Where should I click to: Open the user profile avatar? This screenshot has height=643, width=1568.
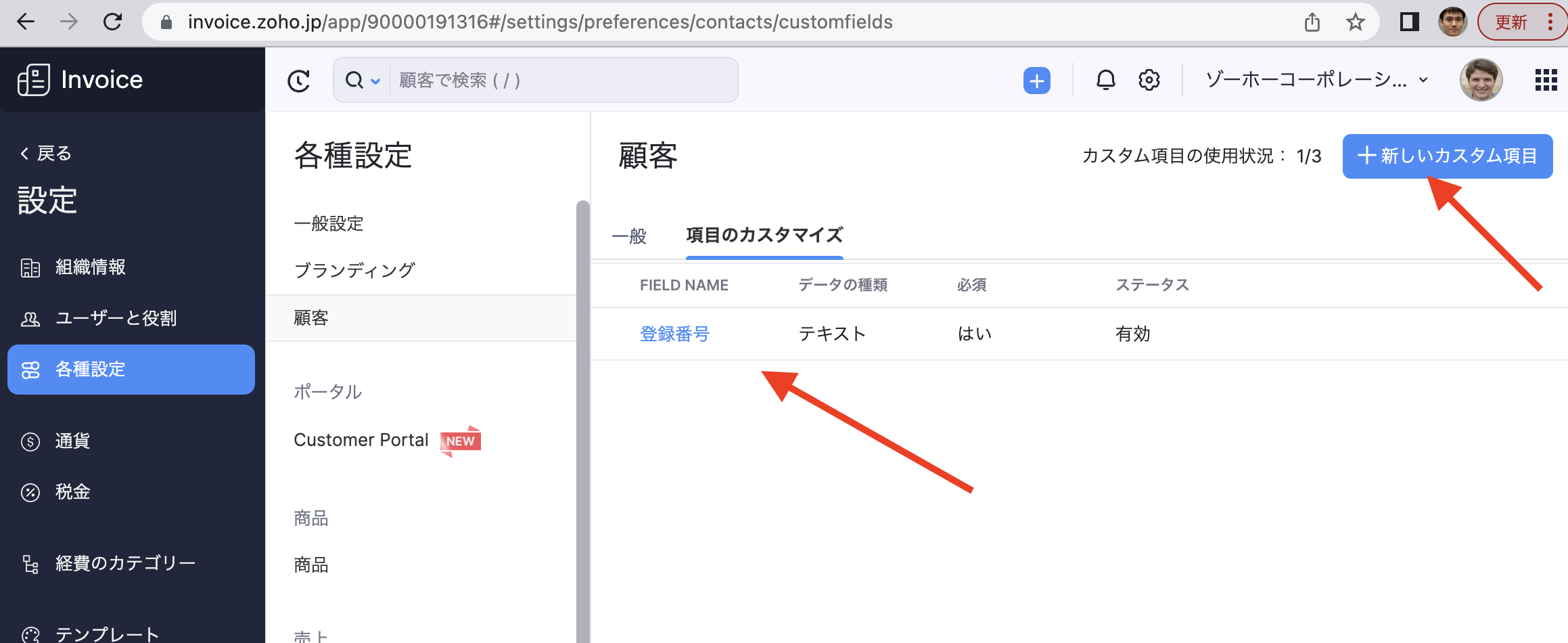[1481, 80]
